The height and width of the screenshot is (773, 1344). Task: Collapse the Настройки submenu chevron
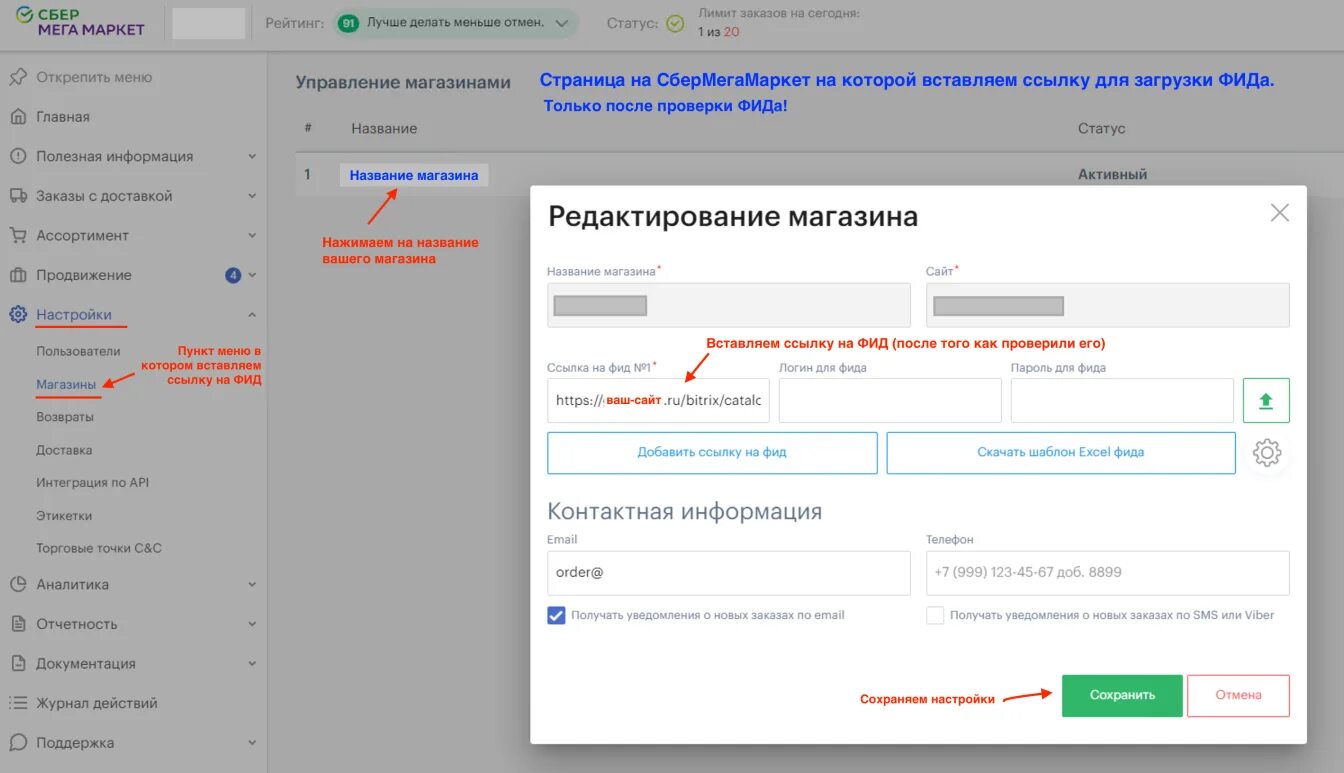[252, 315]
